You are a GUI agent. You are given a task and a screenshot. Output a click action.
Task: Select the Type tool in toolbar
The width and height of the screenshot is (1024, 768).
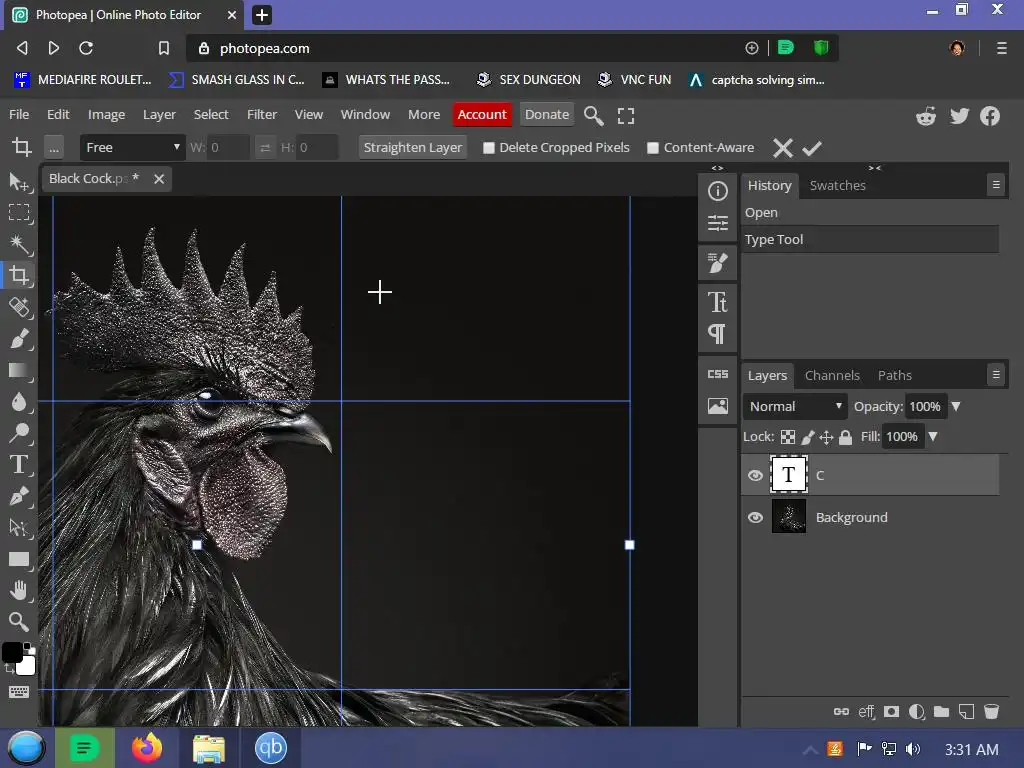click(19, 464)
